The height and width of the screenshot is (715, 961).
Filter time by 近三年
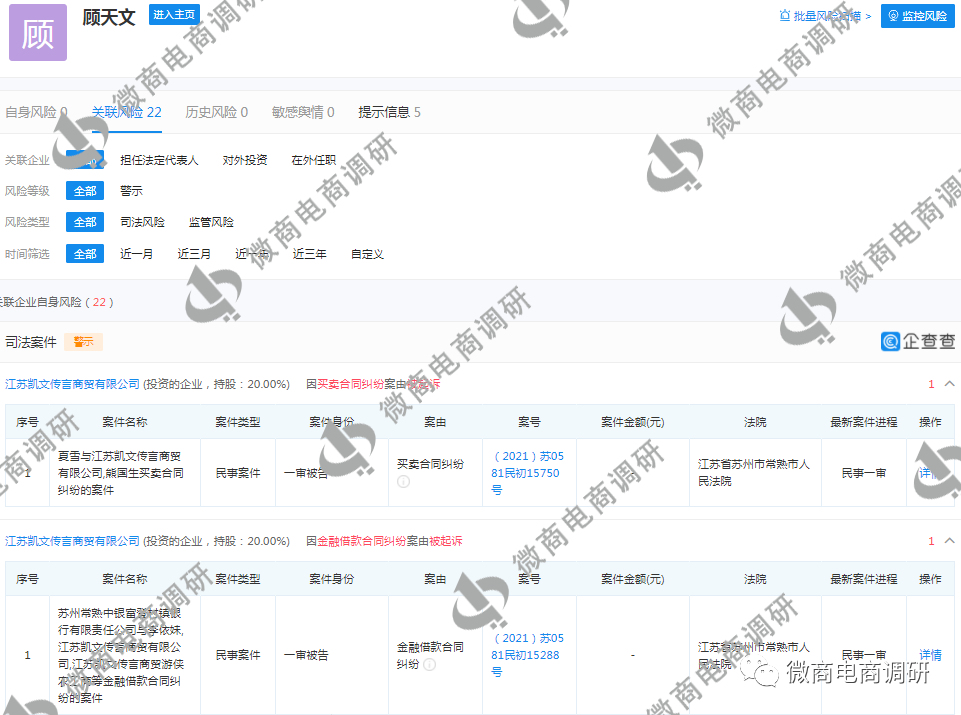[x=310, y=254]
